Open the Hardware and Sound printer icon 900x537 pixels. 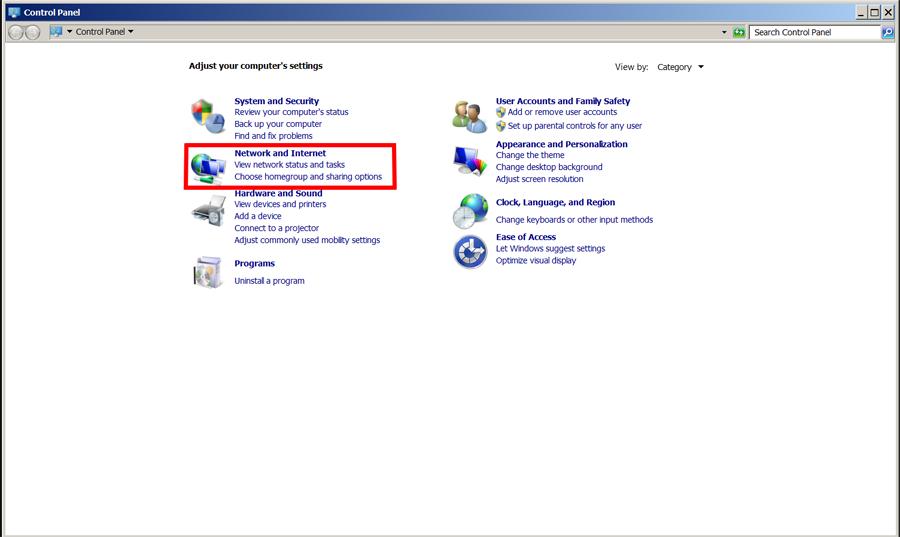point(208,211)
